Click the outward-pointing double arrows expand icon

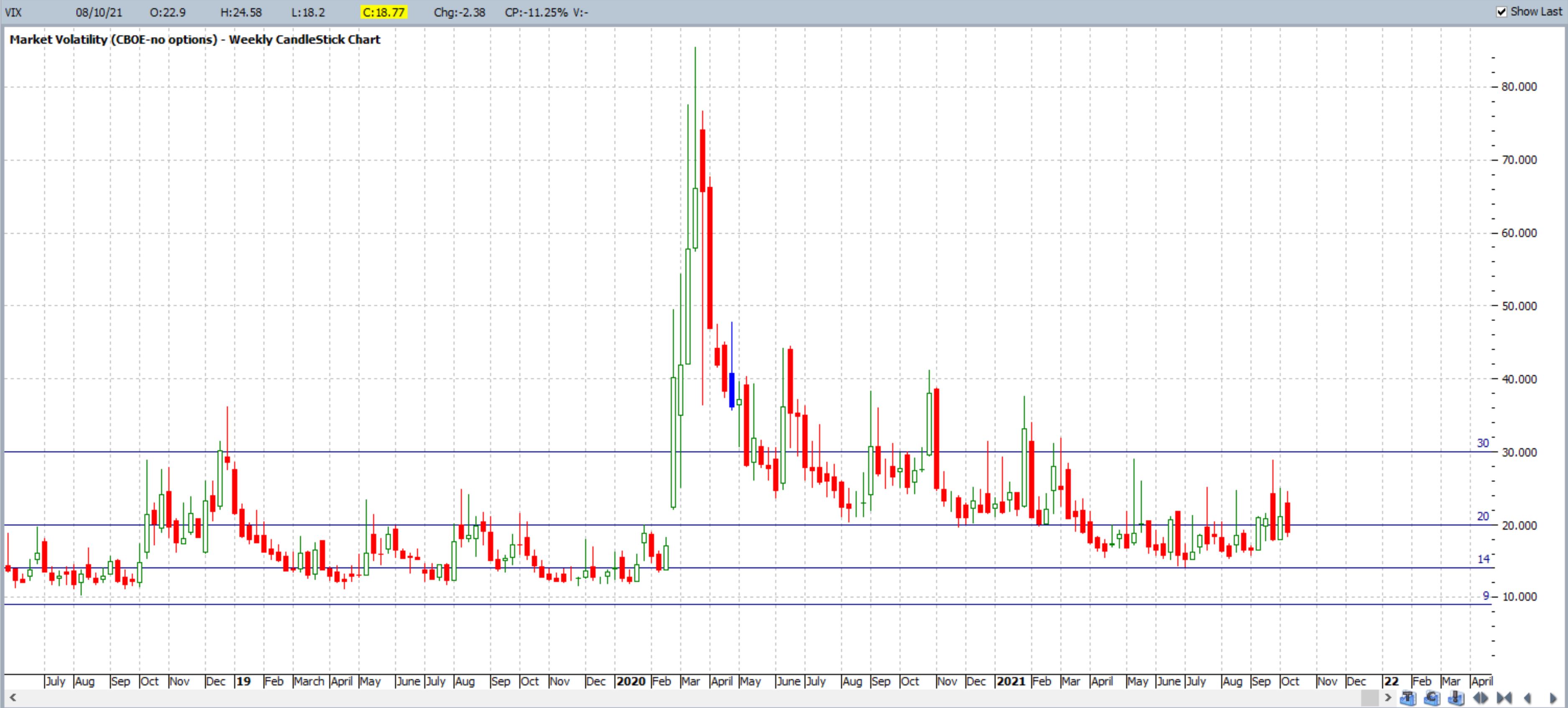[x=1480, y=698]
